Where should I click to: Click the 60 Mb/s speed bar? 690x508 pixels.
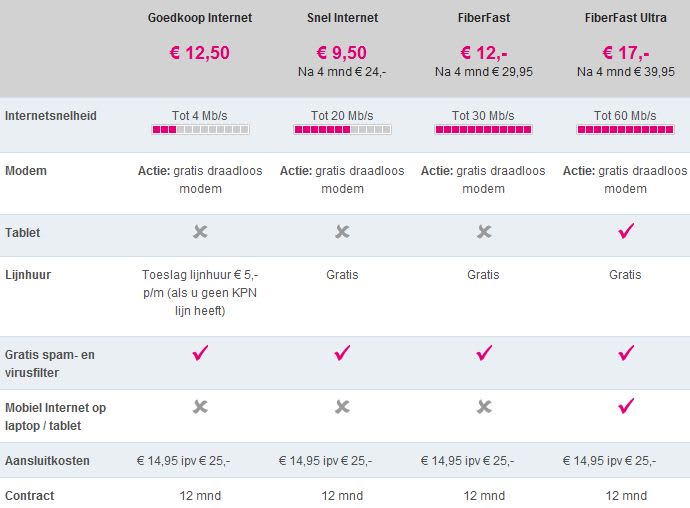[x=627, y=130]
